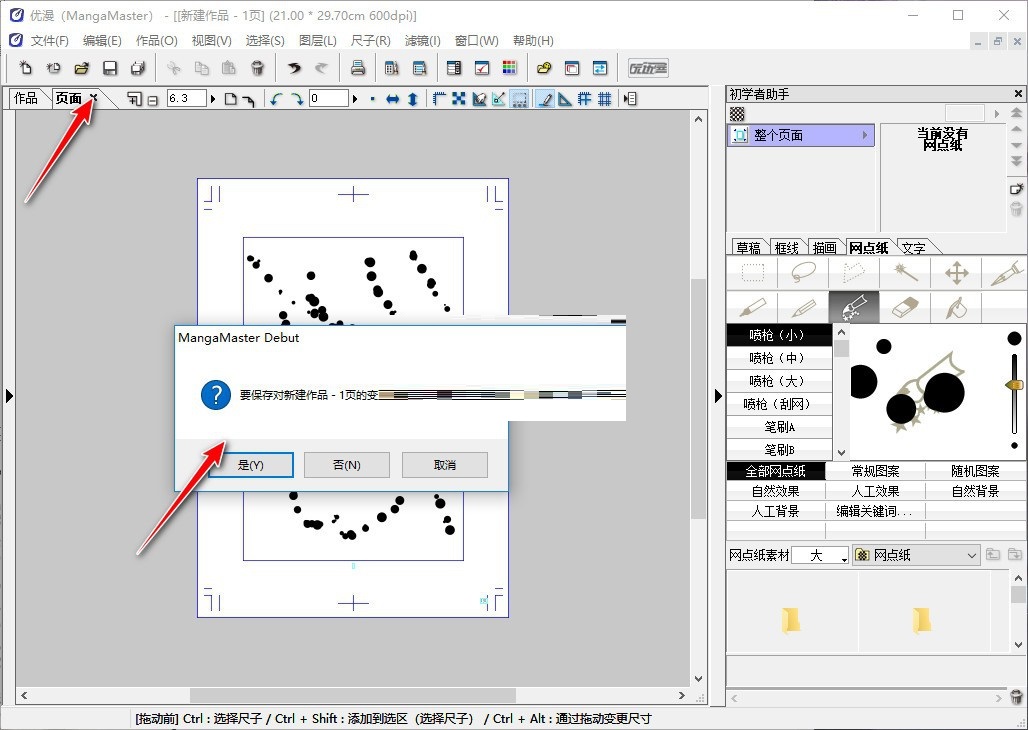Click the canvas horizontal scrollbar
The image size is (1028, 730).
(x=353, y=695)
